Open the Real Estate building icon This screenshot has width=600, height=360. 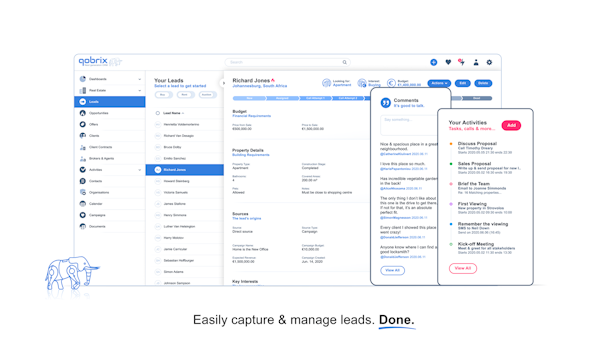pos(83,90)
